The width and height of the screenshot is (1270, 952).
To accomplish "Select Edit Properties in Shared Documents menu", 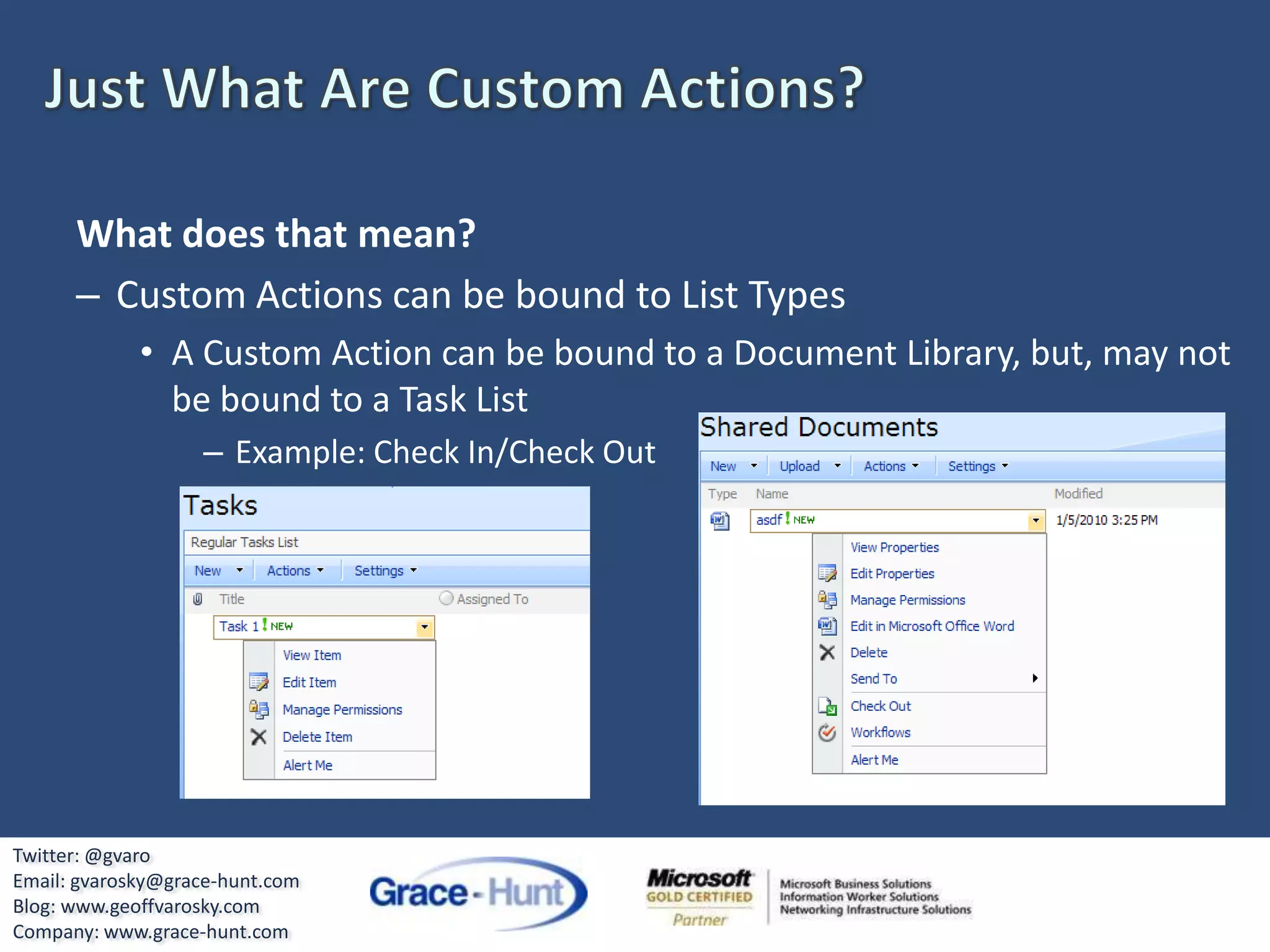I will click(892, 574).
